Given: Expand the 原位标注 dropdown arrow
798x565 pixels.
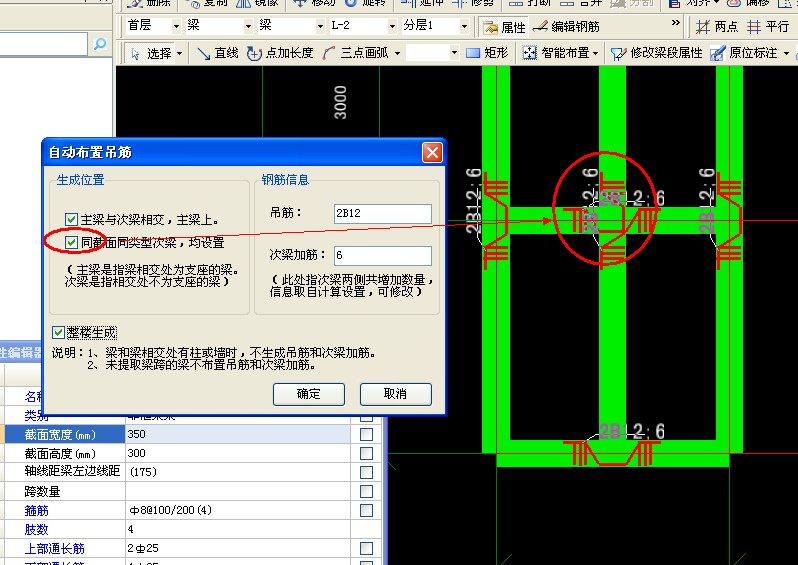Looking at the screenshot, I should tap(786, 53).
